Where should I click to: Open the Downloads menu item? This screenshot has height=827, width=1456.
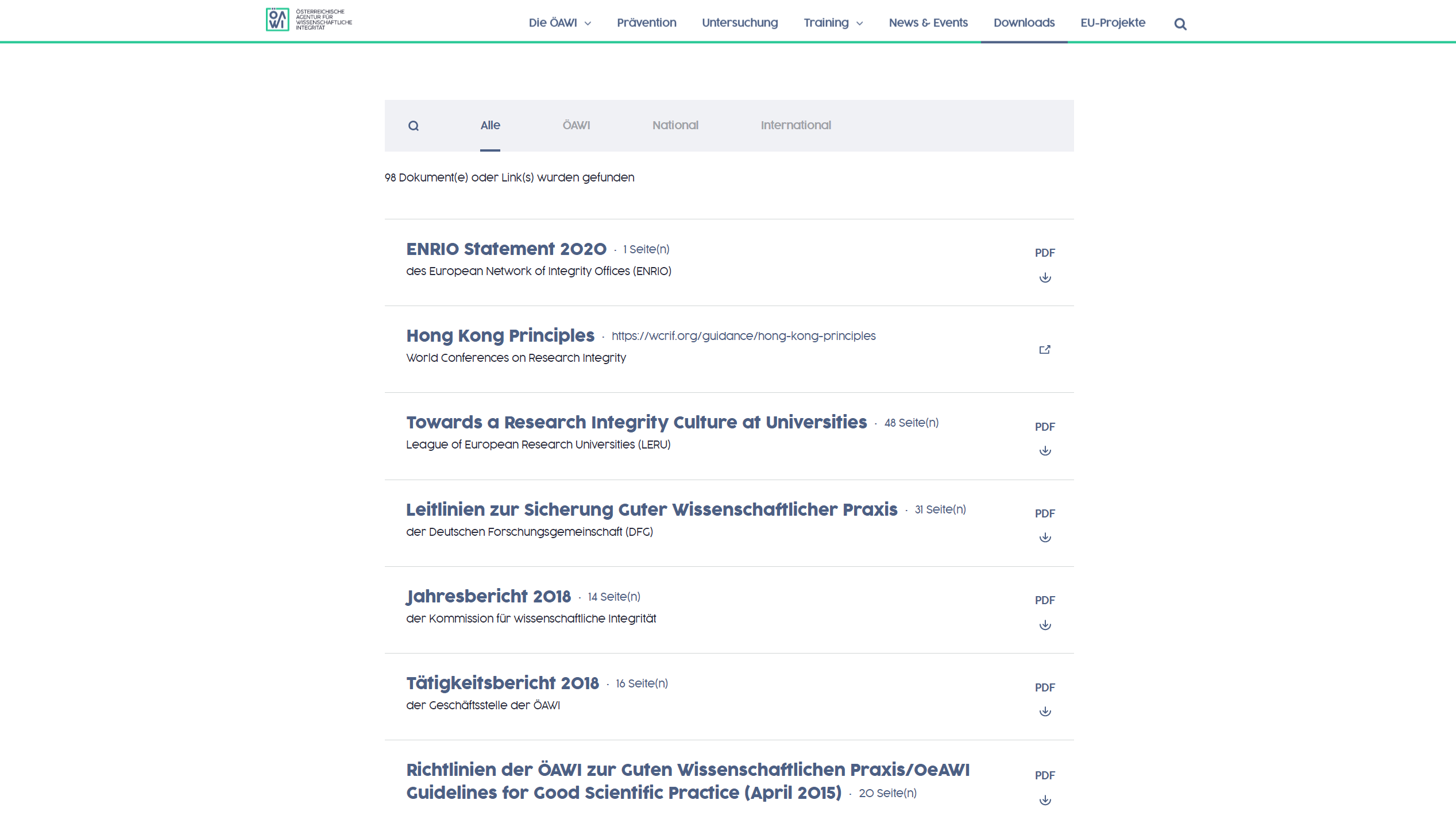pyautogui.click(x=1024, y=22)
